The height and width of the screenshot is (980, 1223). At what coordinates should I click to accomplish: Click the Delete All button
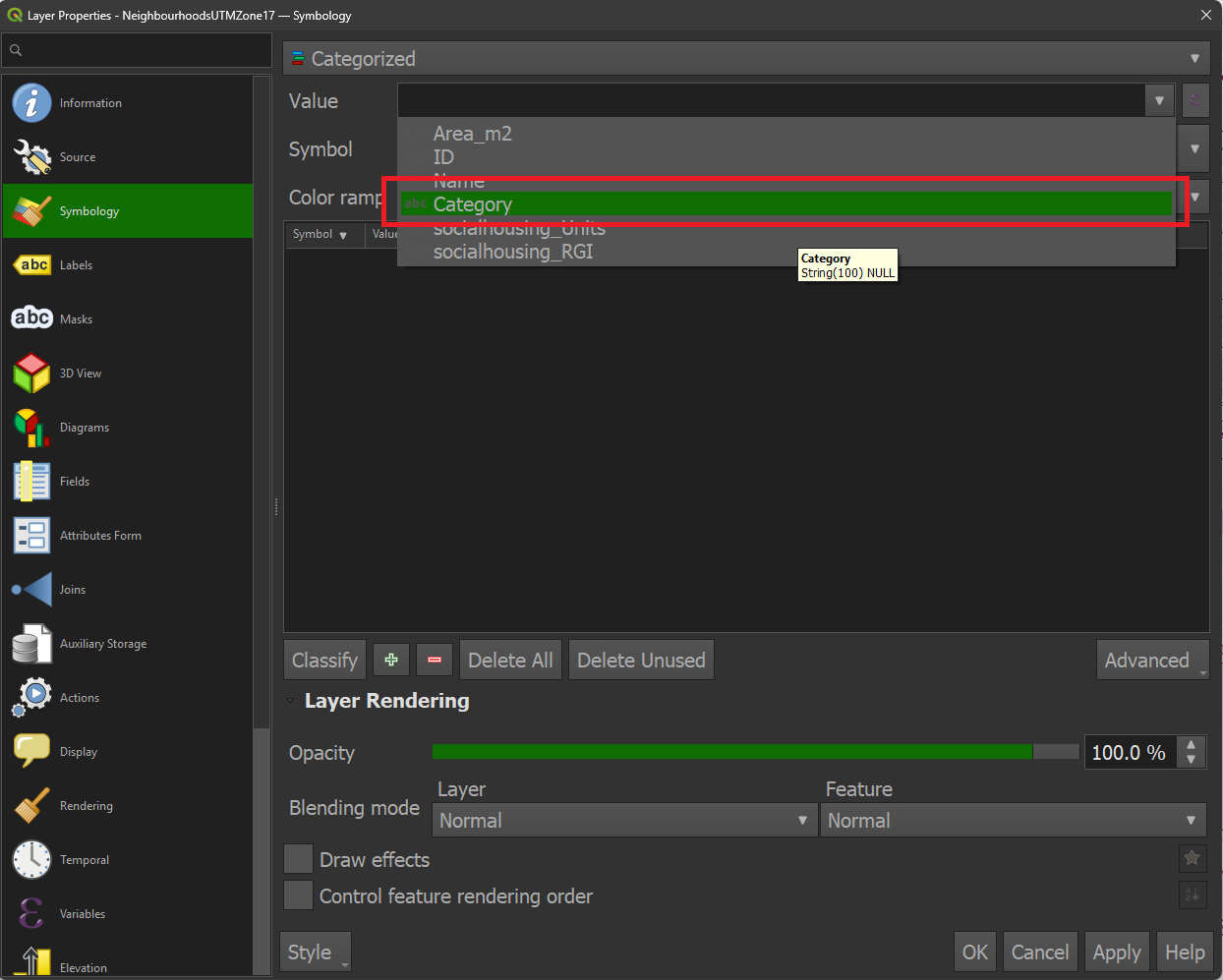pos(510,660)
